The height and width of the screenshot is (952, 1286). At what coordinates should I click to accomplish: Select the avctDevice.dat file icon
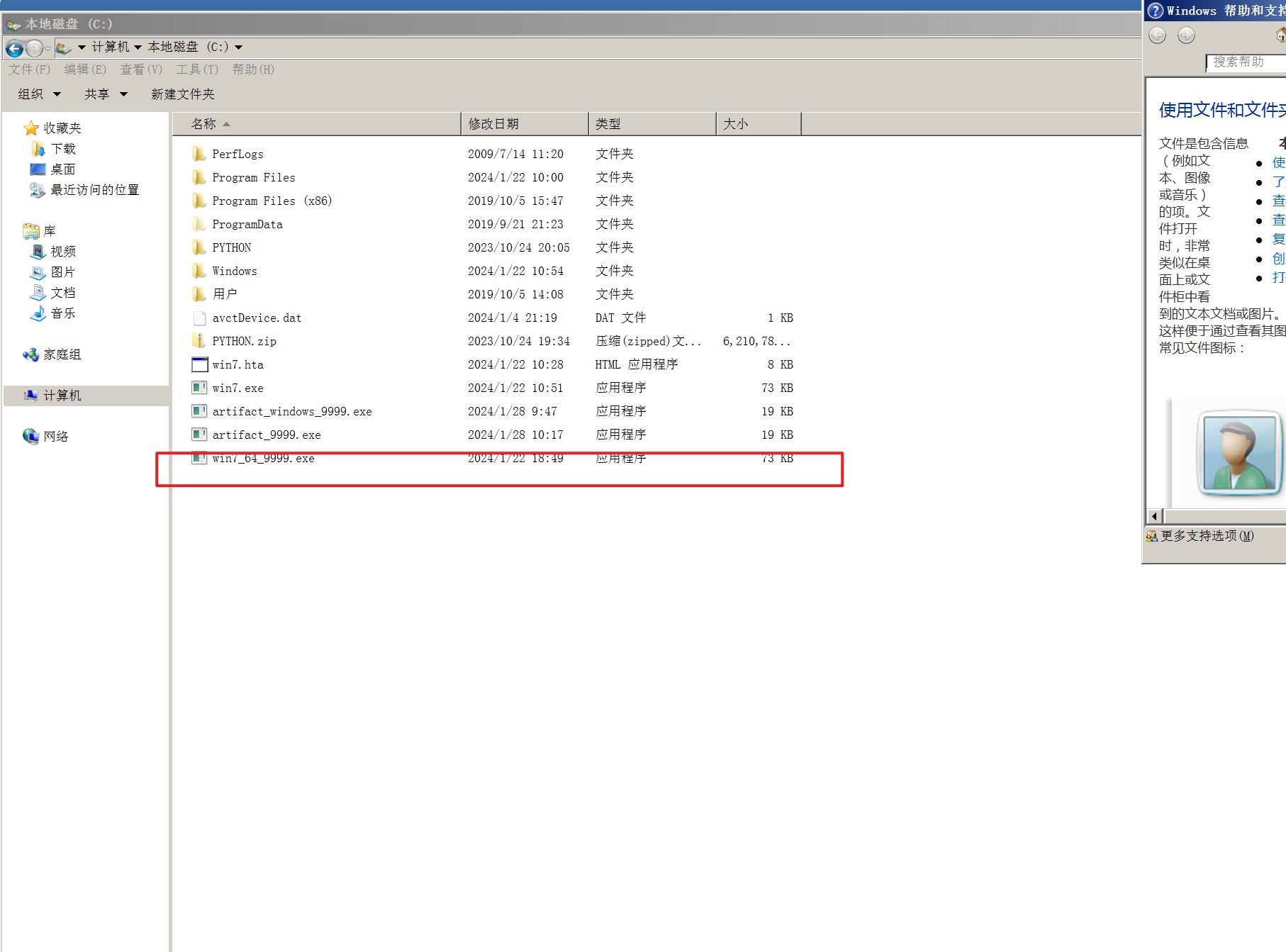pyautogui.click(x=199, y=318)
